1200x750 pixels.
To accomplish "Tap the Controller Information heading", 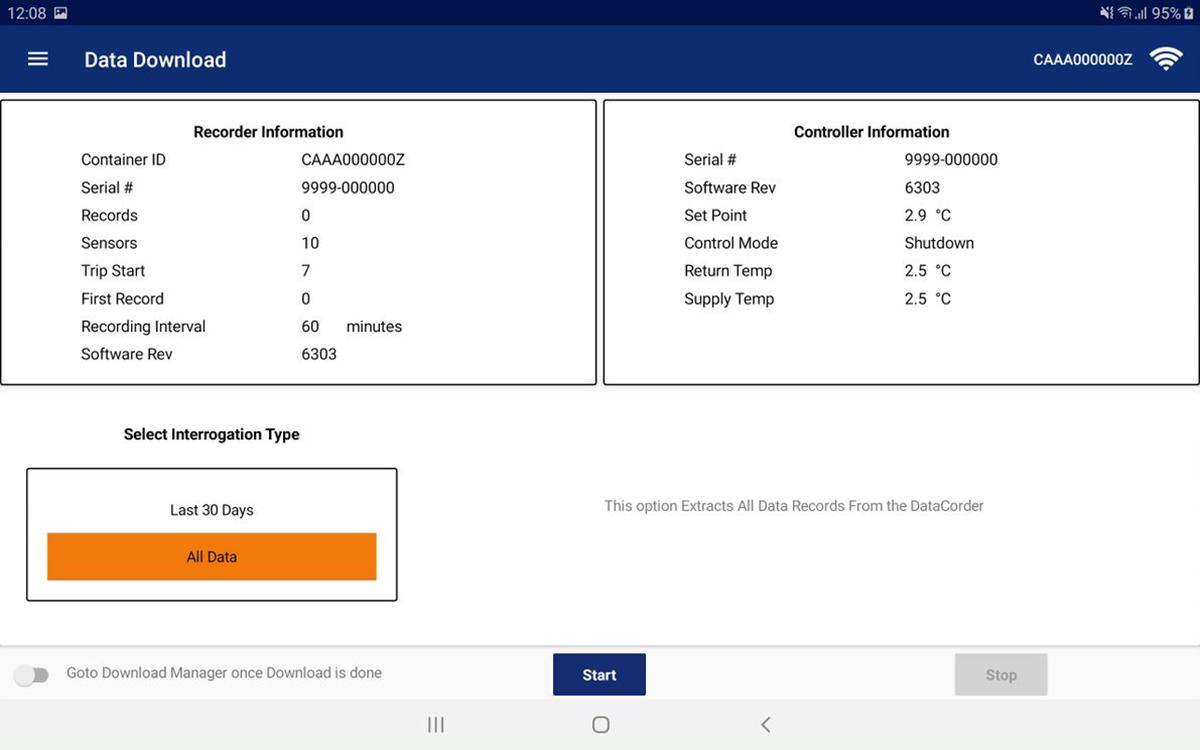I will (872, 132).
